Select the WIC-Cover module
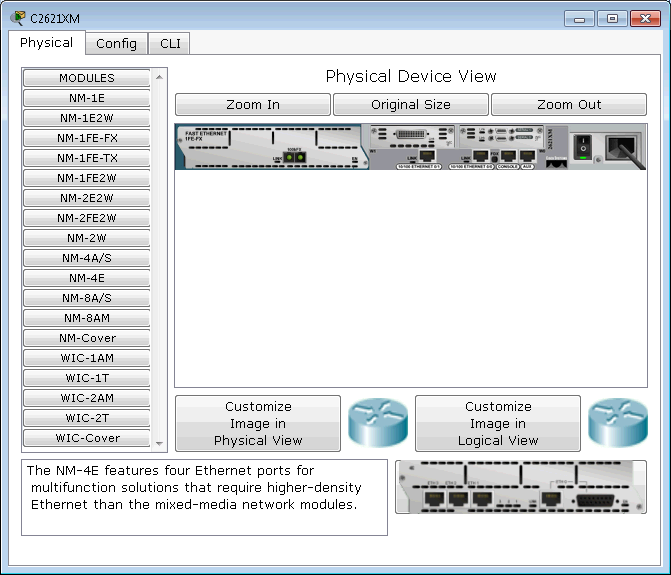The image size is (671, 575). pyautogui.click(x=87, y=438)
